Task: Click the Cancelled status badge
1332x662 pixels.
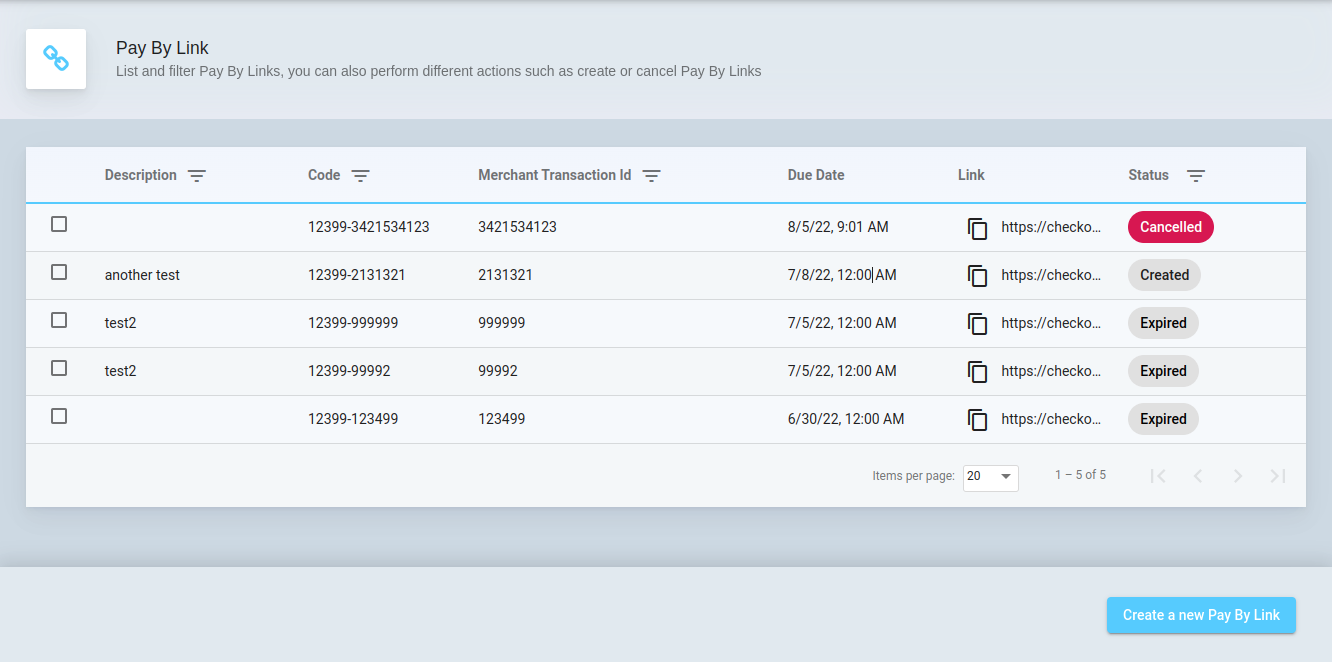Action: 1170,227
